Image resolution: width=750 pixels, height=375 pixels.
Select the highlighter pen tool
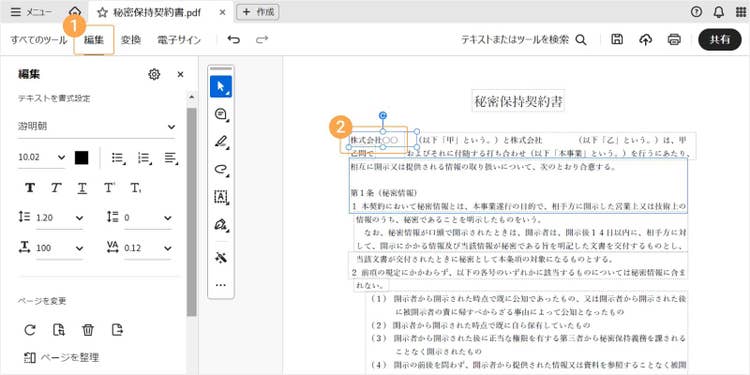[x=221, y=142]
